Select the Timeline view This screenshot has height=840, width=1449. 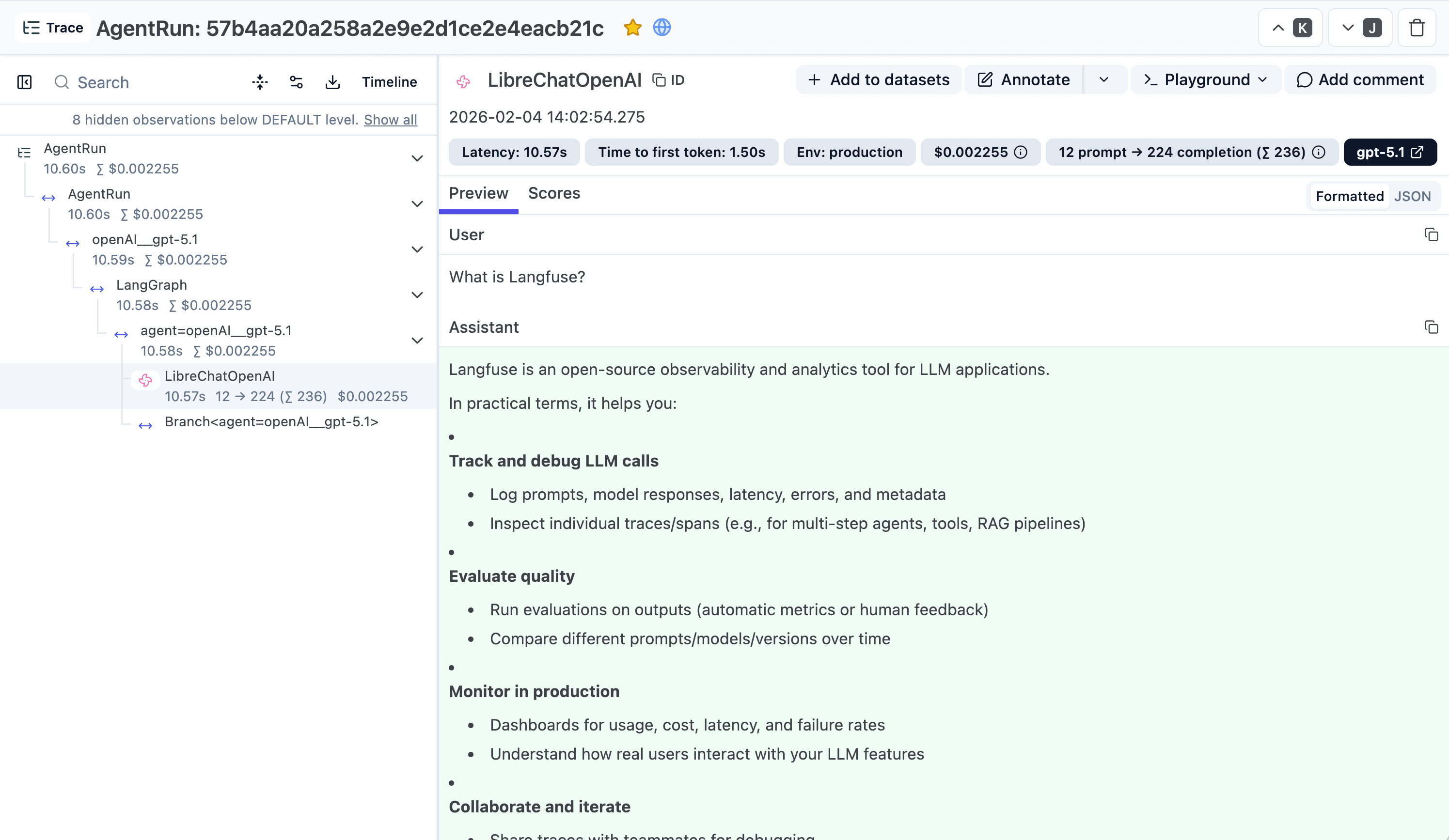pos(389,82)
